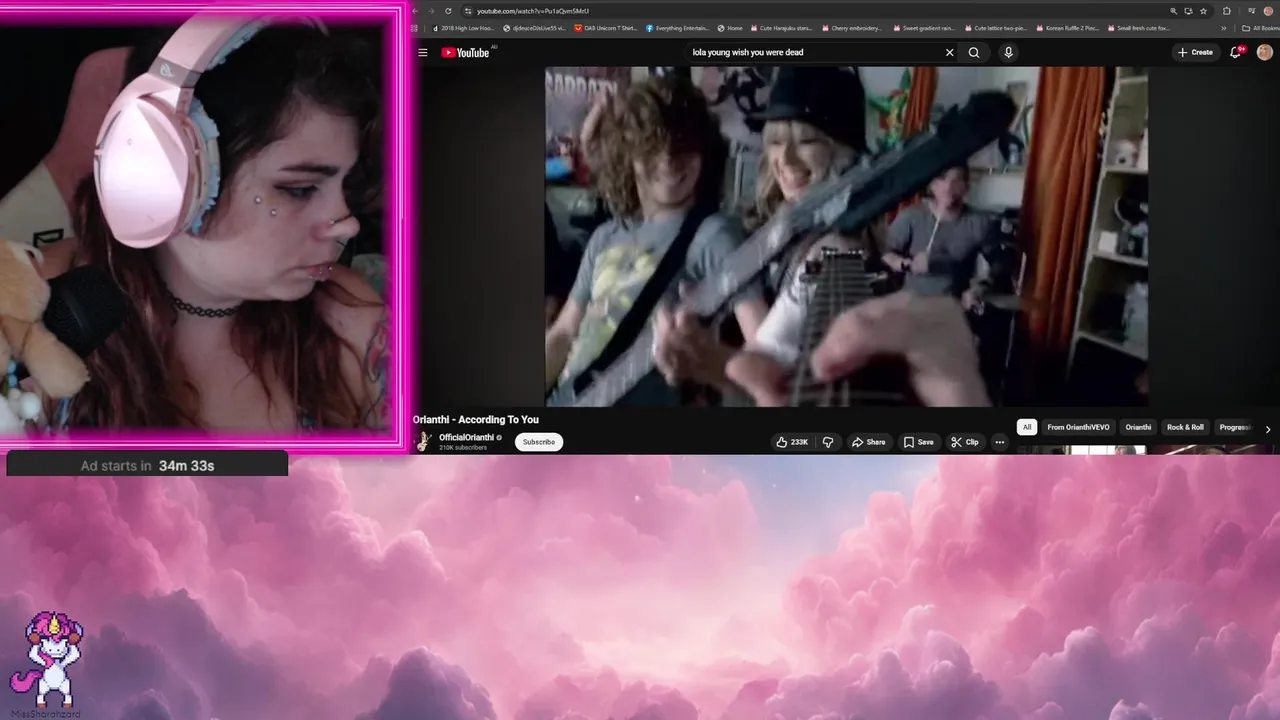
Task: Open YouTube account avatar menu
Action: tap(1265, 52)
